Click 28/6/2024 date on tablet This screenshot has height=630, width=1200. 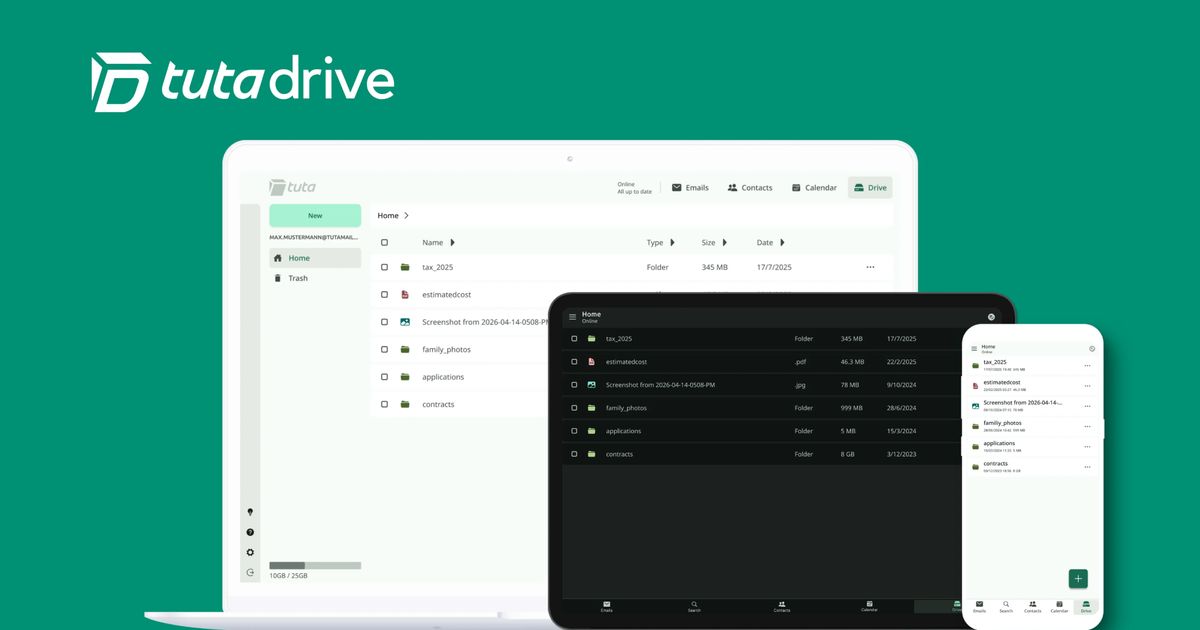[901, 408]
